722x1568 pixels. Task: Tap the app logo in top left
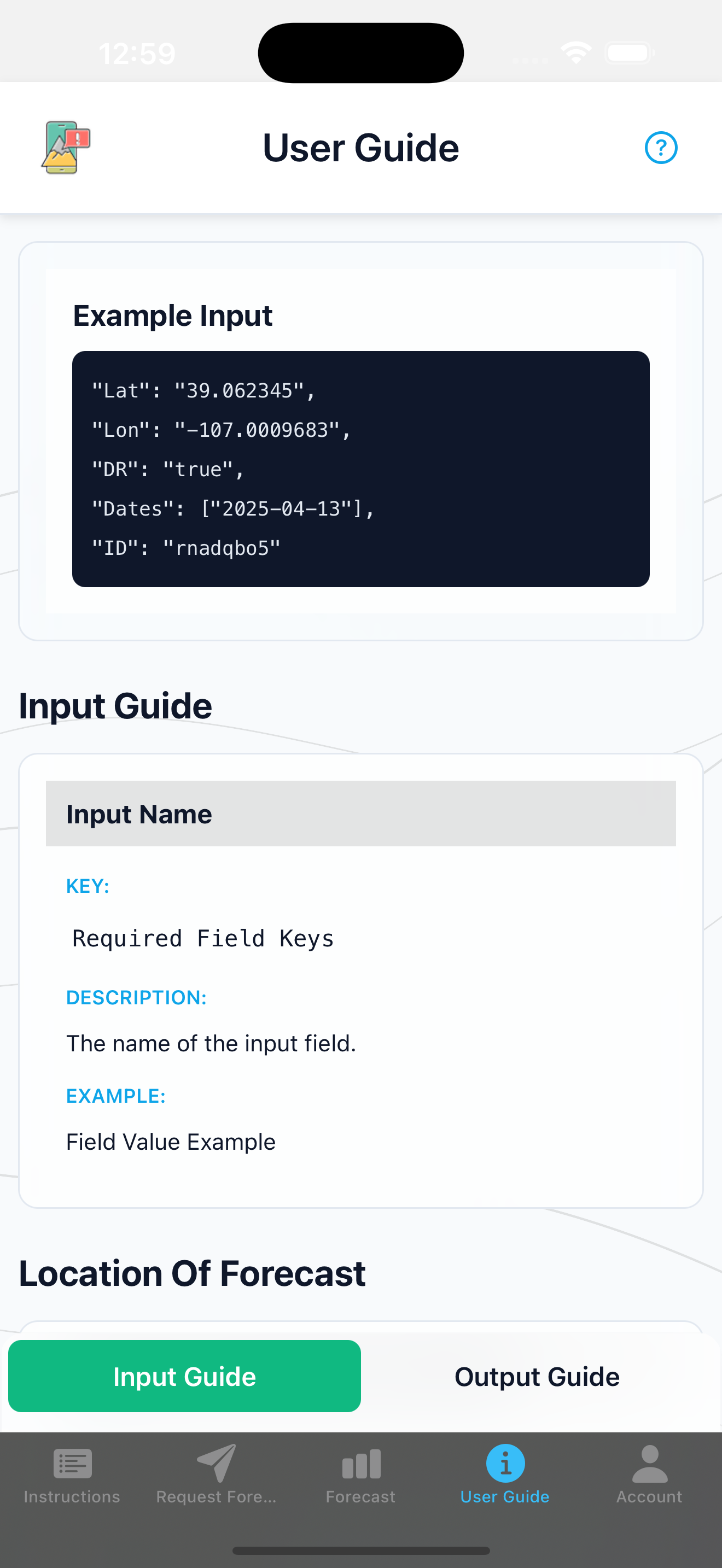(65, 147)
